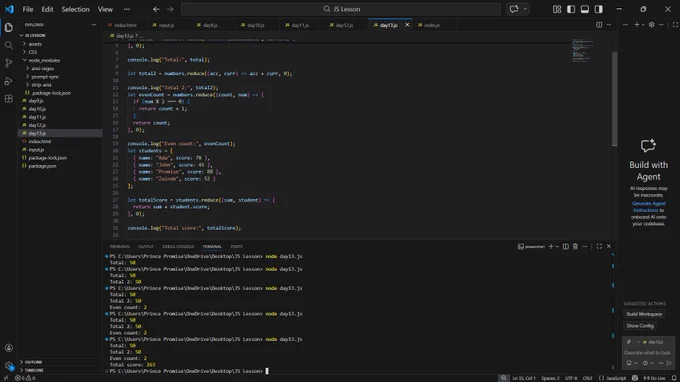The image size is (680, 382).
Task: Click the code minimap preview
Action: click(582, 50)
